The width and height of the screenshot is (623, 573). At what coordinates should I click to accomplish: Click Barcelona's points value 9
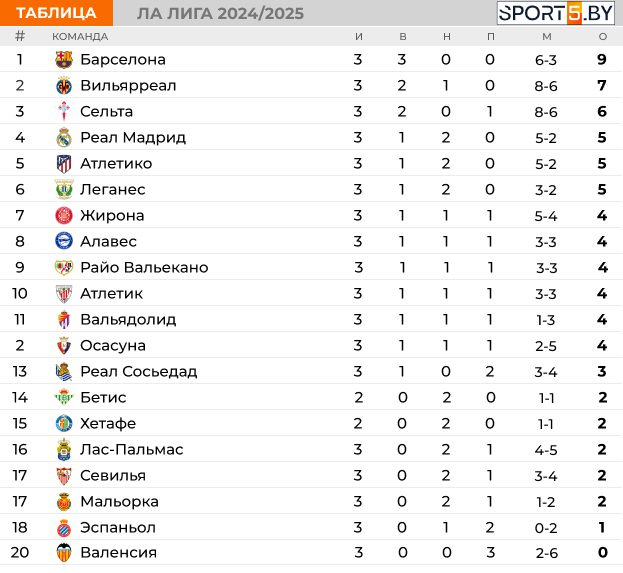602,60
